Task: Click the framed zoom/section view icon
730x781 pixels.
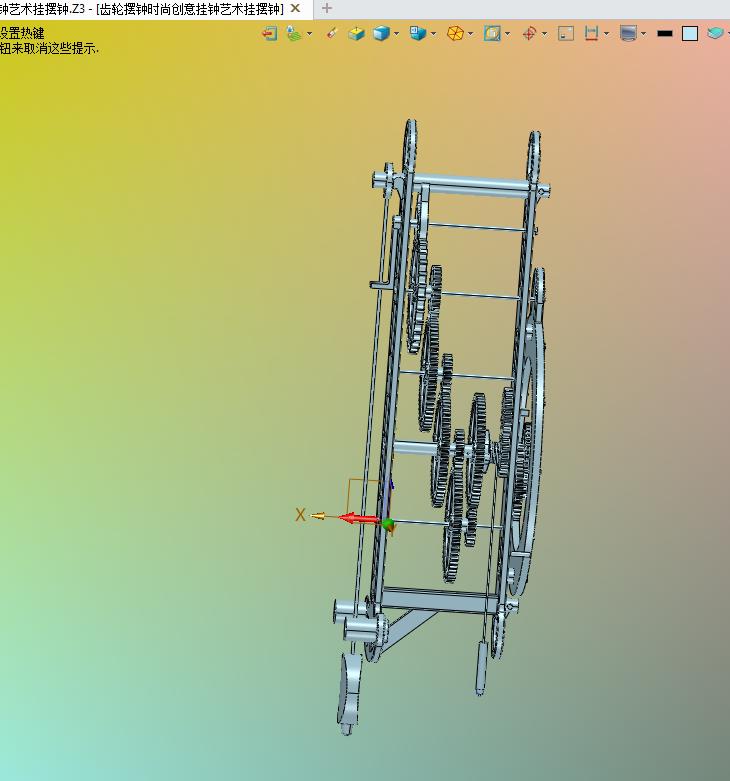Action: [x=492, y=33]
